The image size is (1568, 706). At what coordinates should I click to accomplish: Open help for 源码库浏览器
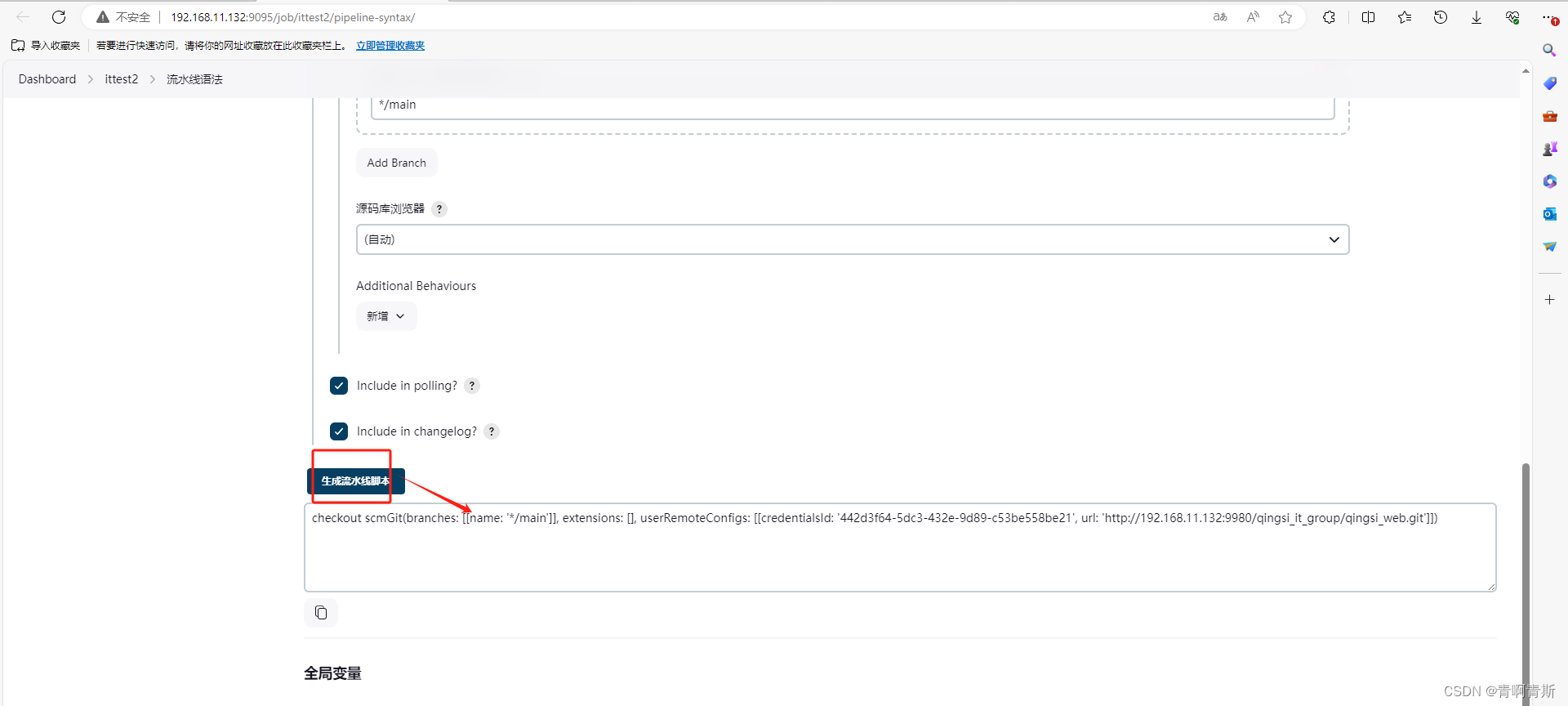(x=439, y=209)
